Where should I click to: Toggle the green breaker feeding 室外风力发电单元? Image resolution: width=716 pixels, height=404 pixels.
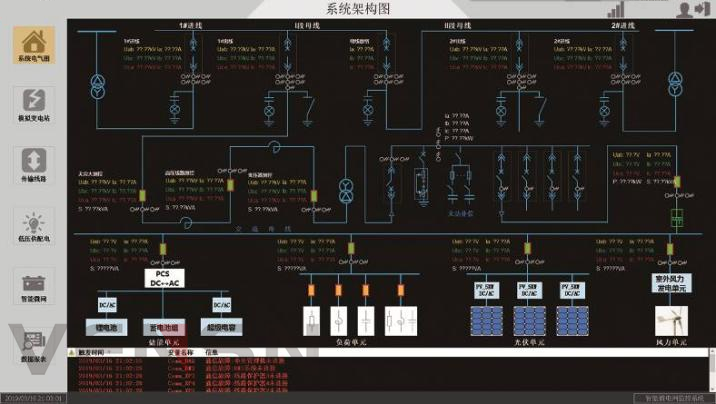(x=670, y=249)
